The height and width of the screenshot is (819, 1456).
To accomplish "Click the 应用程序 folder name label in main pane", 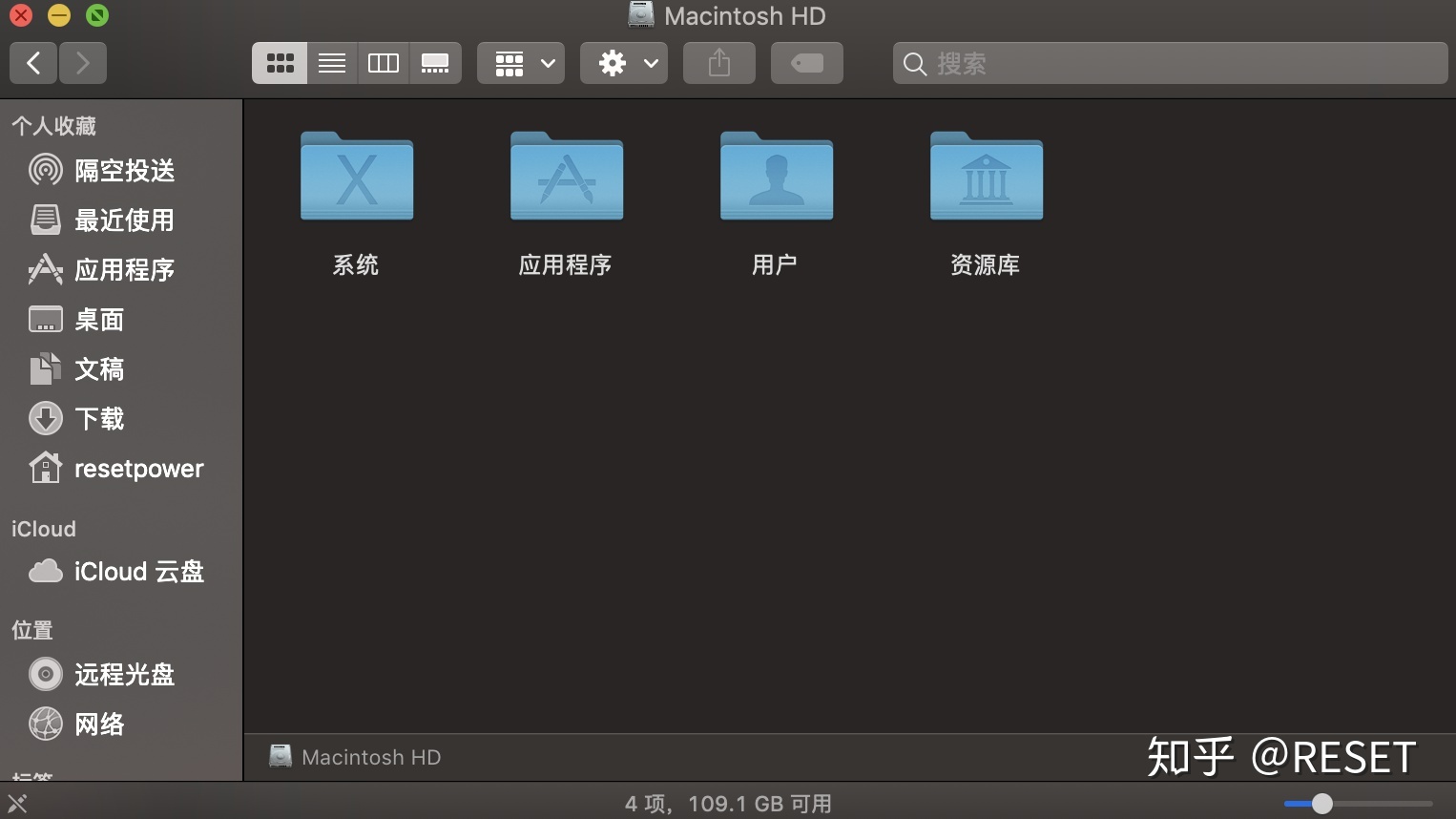I will (x=566, y=264).
